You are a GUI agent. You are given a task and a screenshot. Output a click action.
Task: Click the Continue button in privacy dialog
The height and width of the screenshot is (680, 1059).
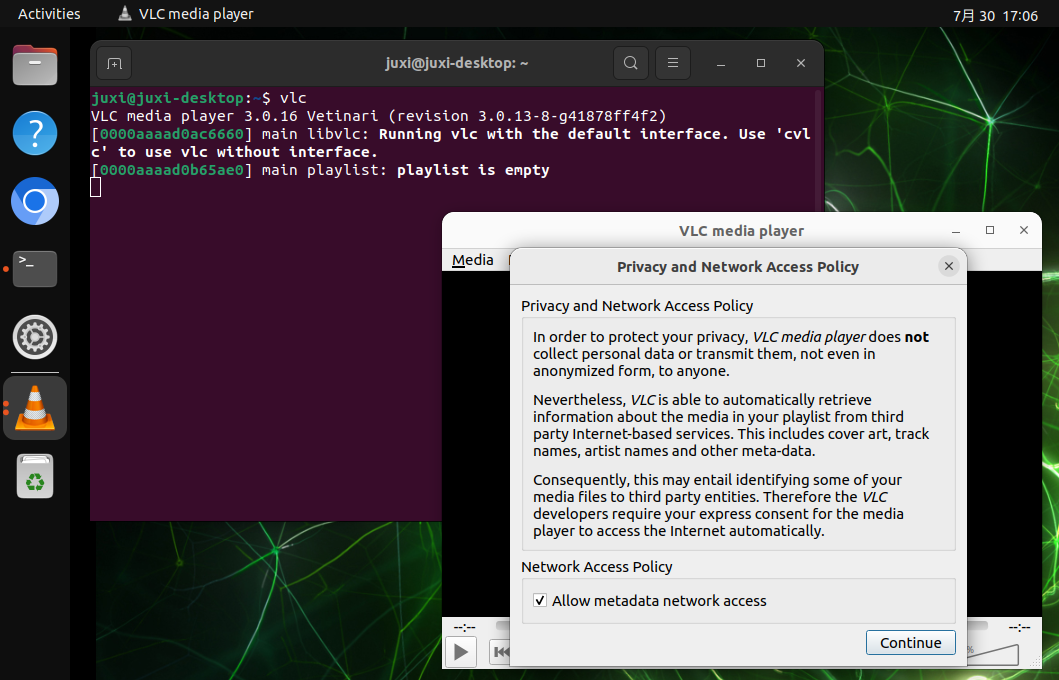click(910, 642)
